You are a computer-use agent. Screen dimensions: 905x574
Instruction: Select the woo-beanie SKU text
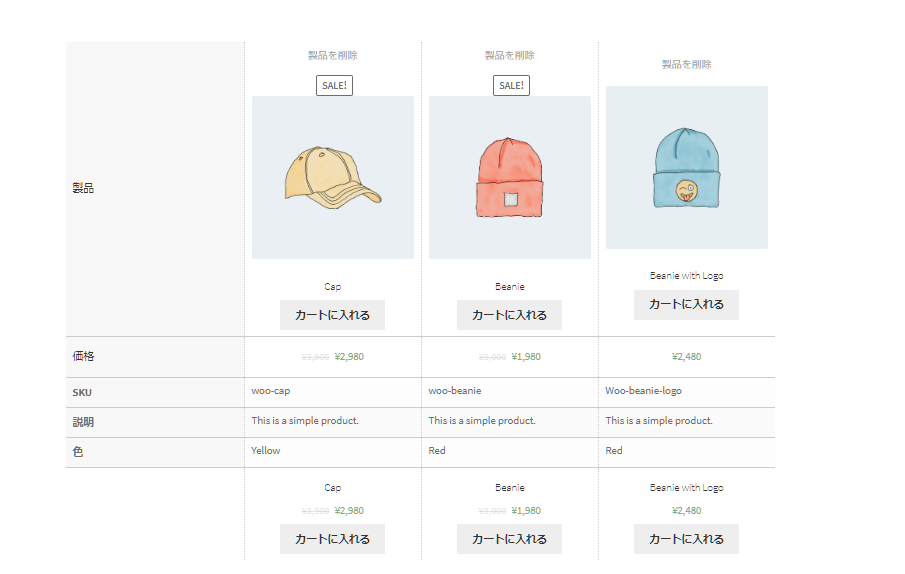click(x=455, y=391)
